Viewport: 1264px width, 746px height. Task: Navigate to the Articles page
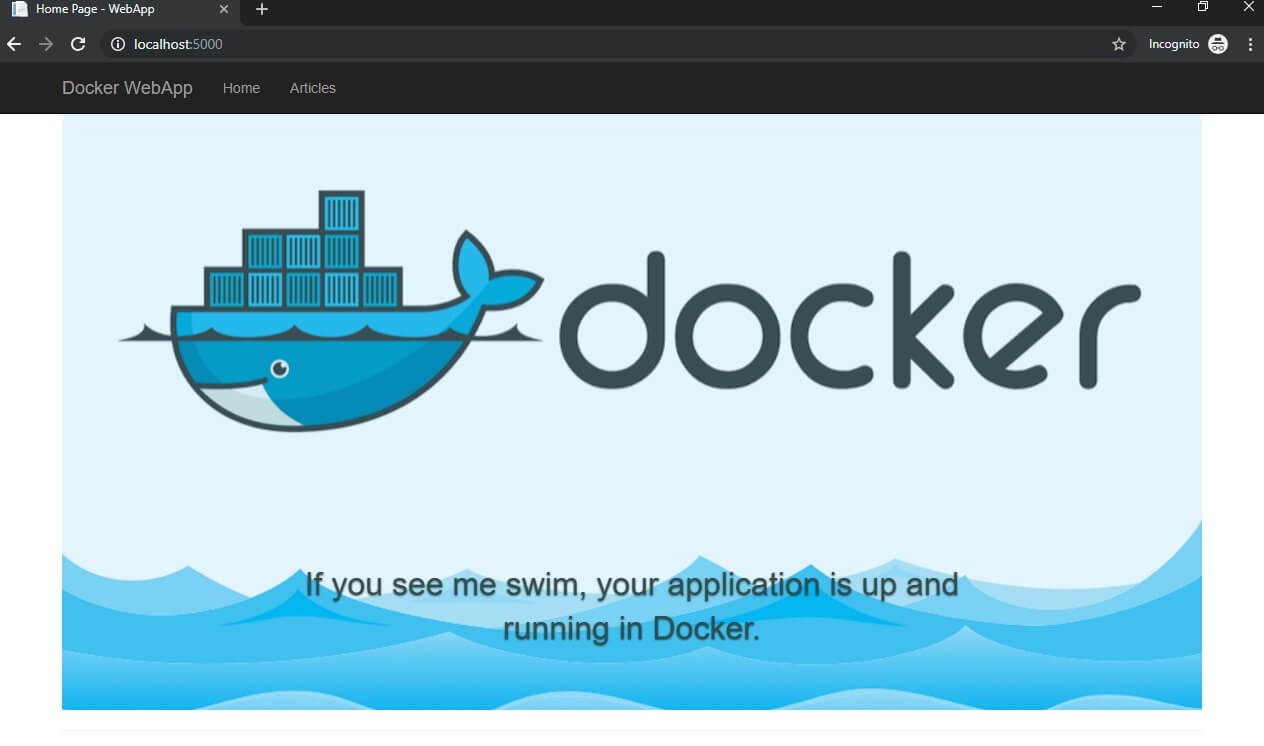click(312, 88)
